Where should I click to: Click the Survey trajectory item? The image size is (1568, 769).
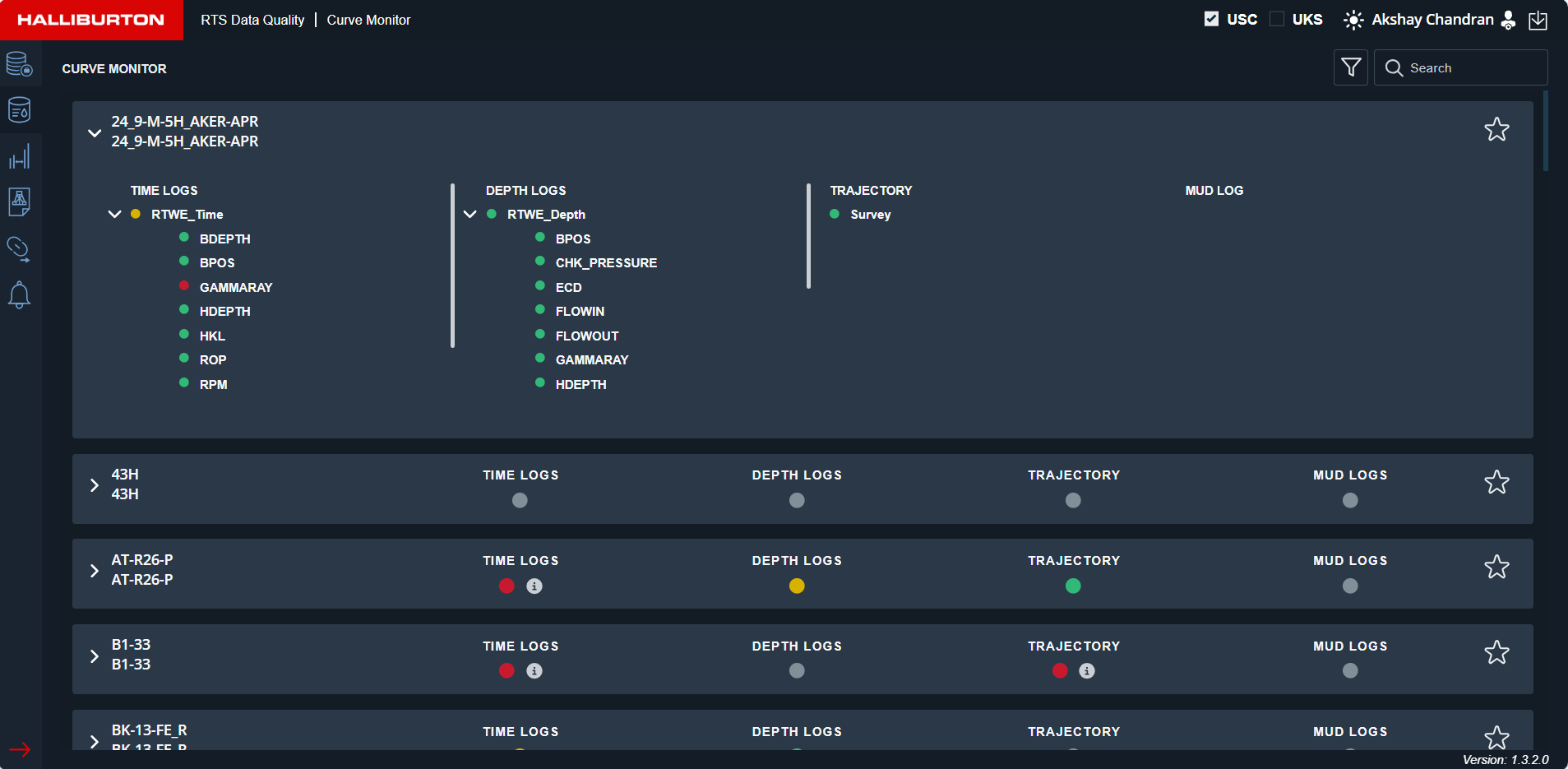(x=870, y=215)
